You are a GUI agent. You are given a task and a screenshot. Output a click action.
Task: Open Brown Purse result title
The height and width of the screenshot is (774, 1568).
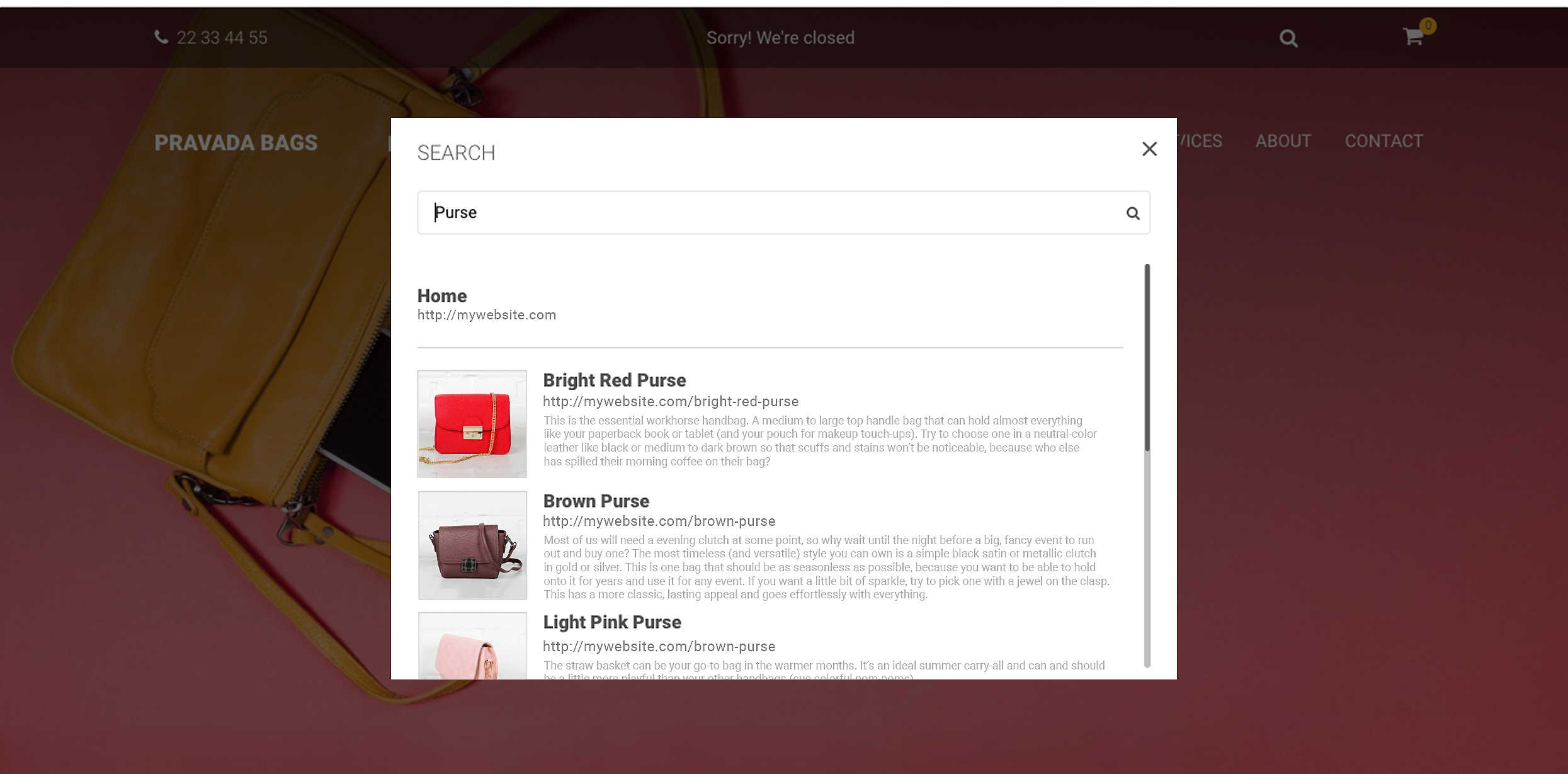tap(596, 501)
